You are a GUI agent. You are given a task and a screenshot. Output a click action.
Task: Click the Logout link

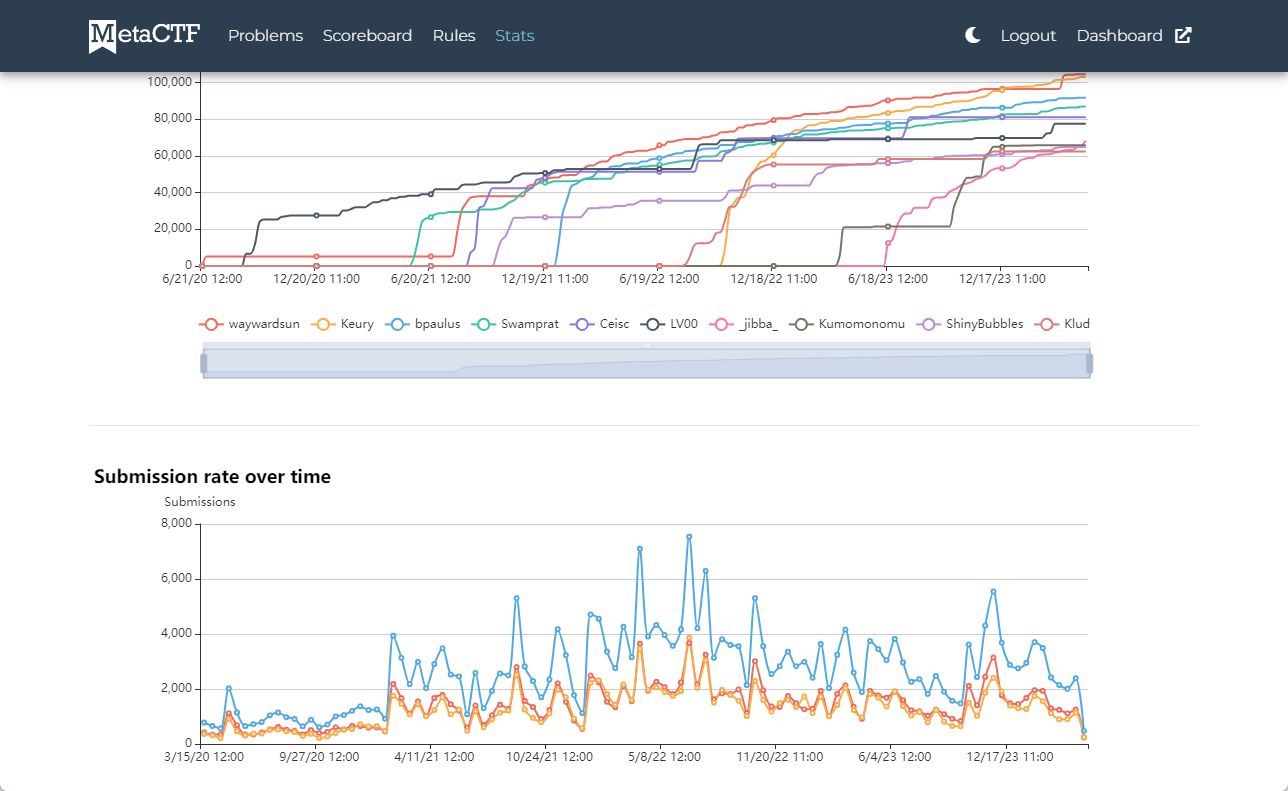[x=1028, y=35]
